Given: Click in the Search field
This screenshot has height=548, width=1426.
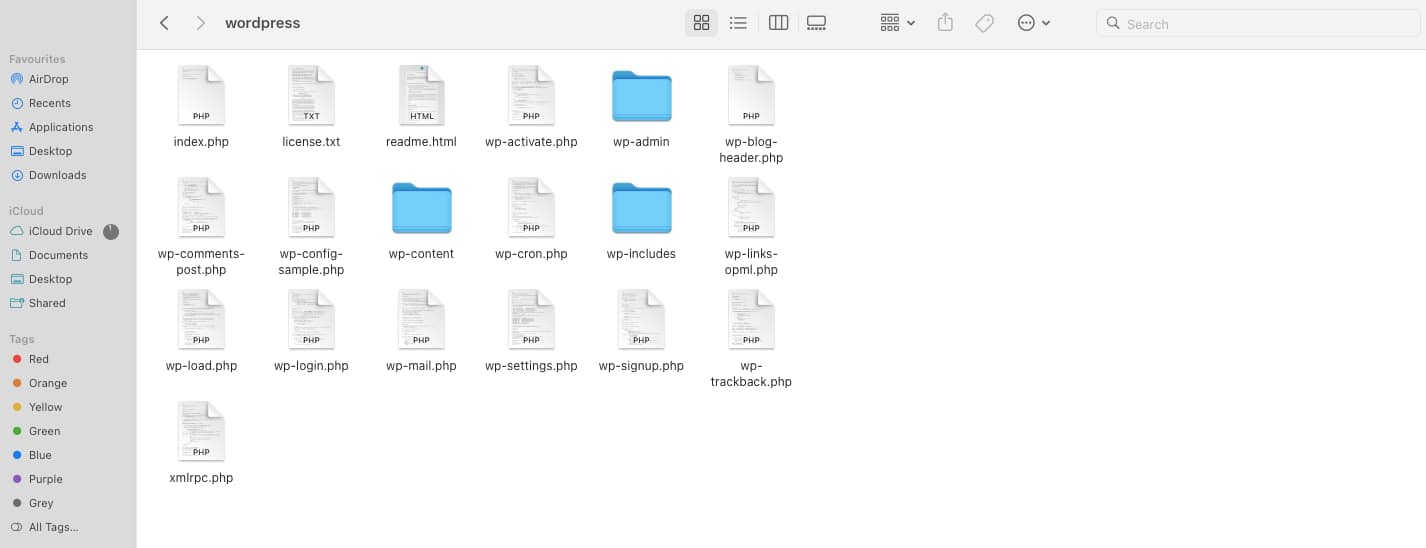Looking at the screenshot, I should pyautogui.click(x=1260, y=24).
